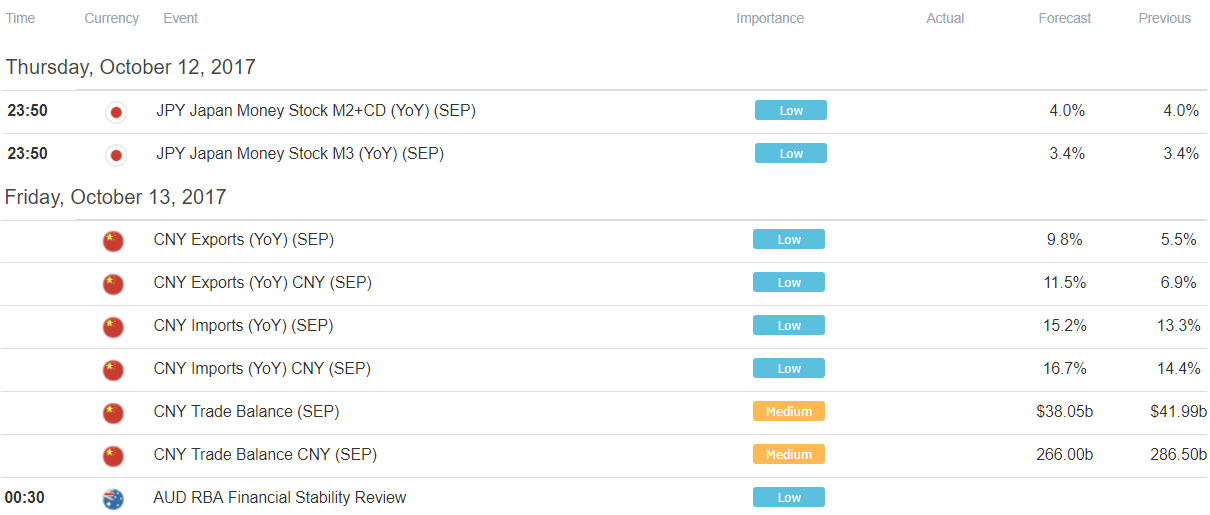The image size is (1210, 515).
Task: Click the Japan flag icon beside Money Stock M3
Action: pos(116,155)
